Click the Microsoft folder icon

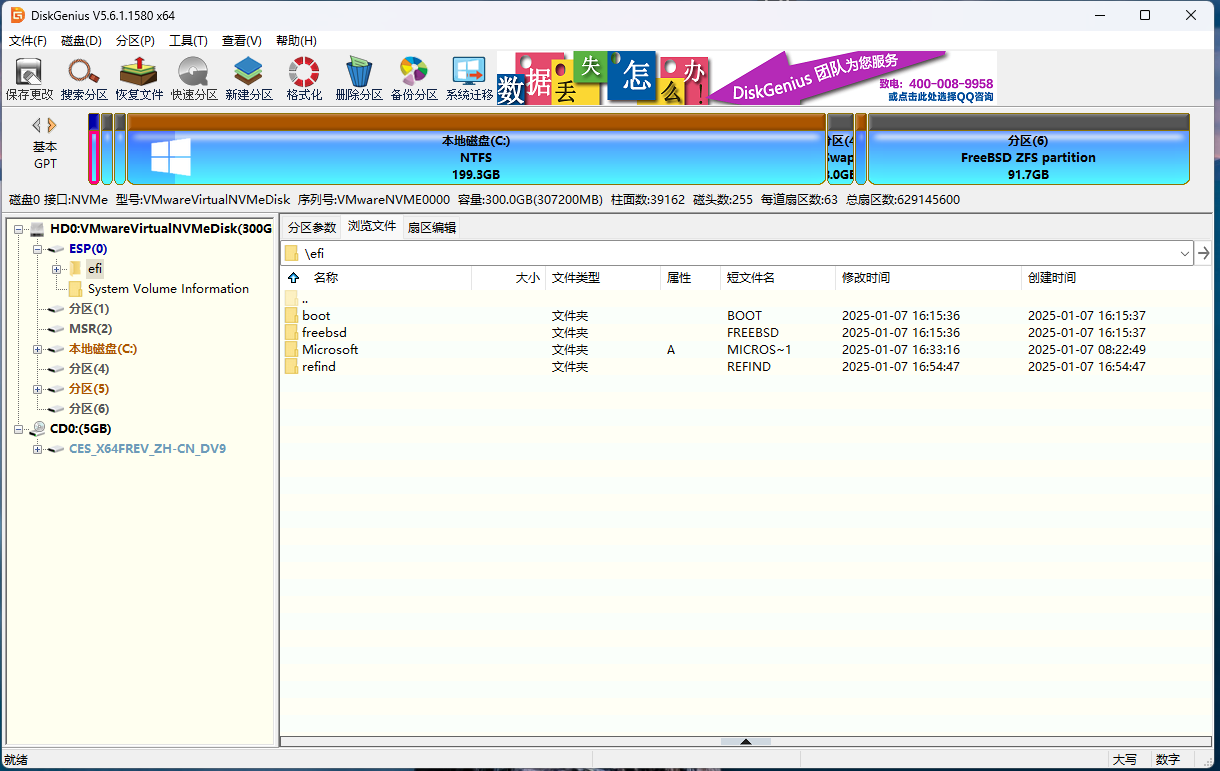coord(291,350)
